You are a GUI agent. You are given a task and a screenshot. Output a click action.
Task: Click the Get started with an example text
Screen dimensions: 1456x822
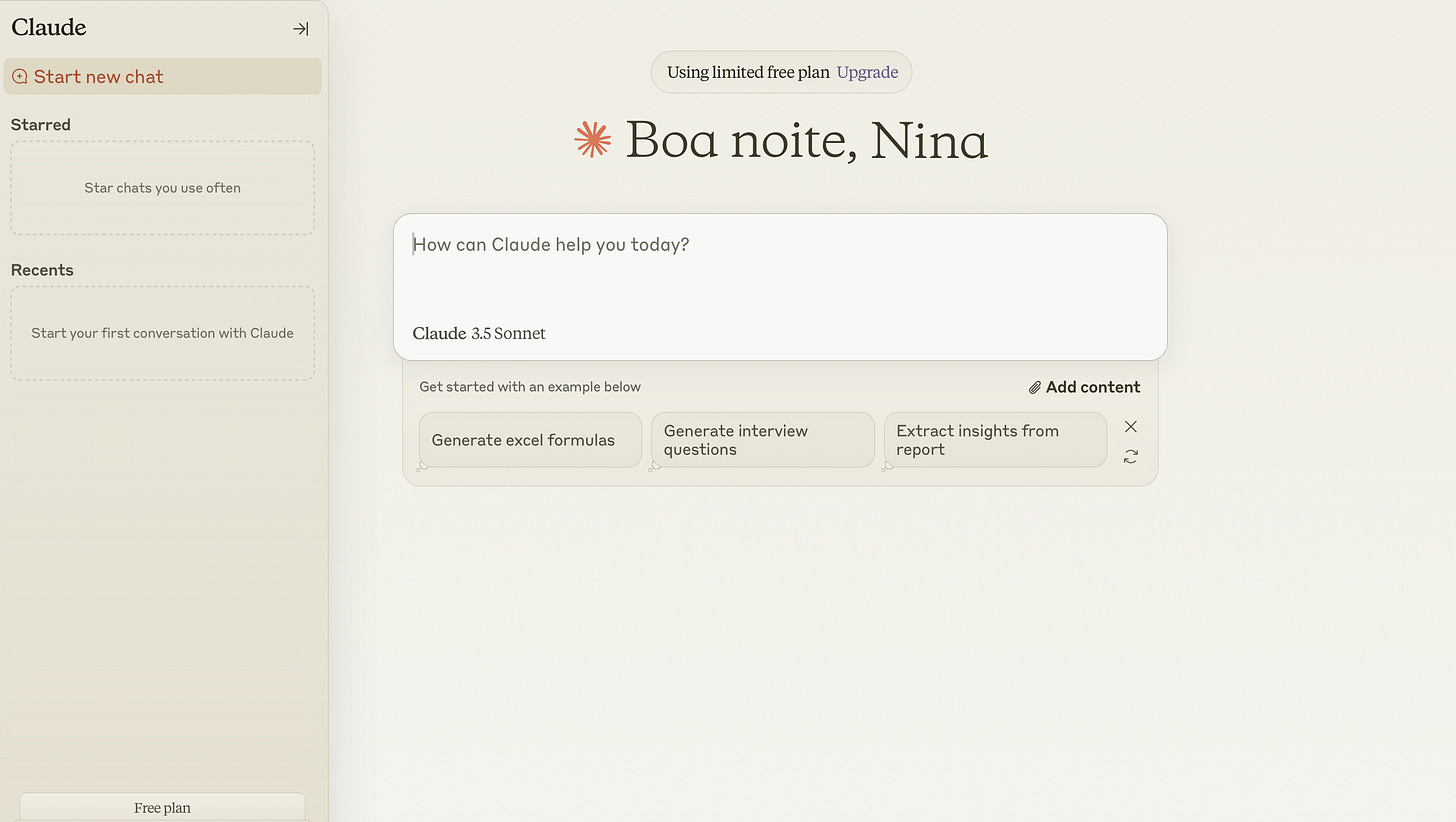(x=530, y=387)
